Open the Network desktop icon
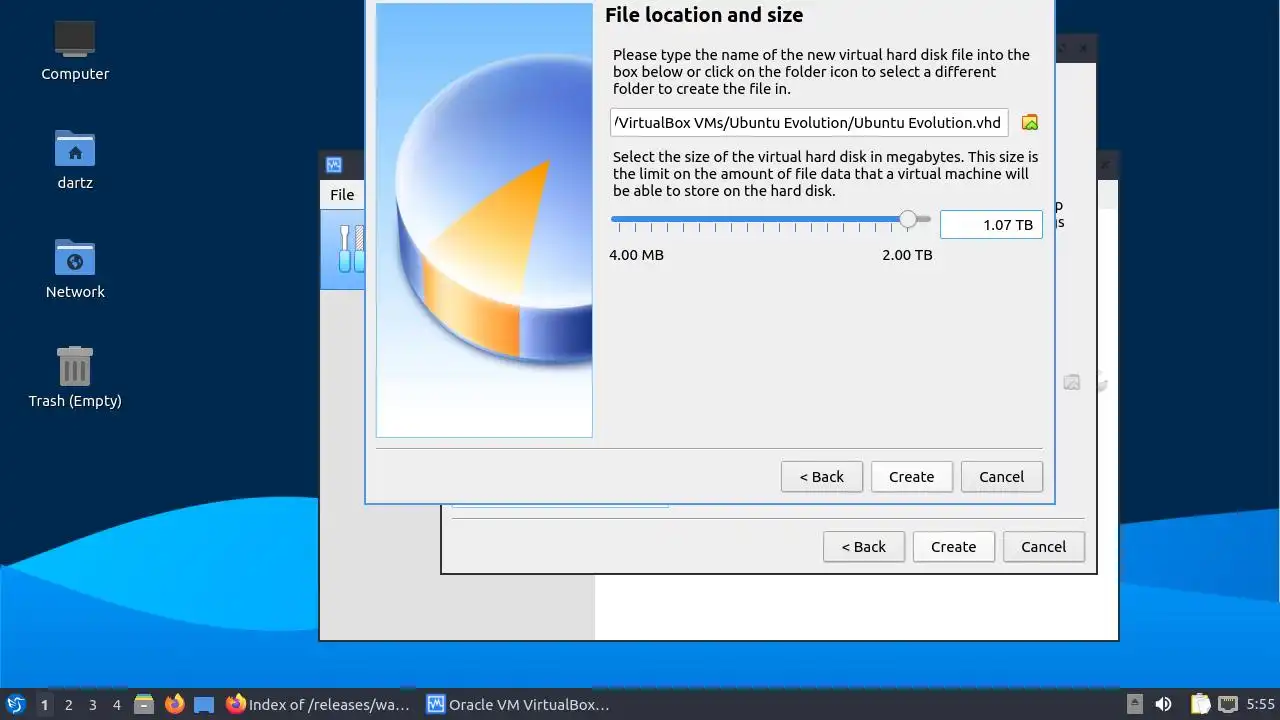 tap(75, 269)
